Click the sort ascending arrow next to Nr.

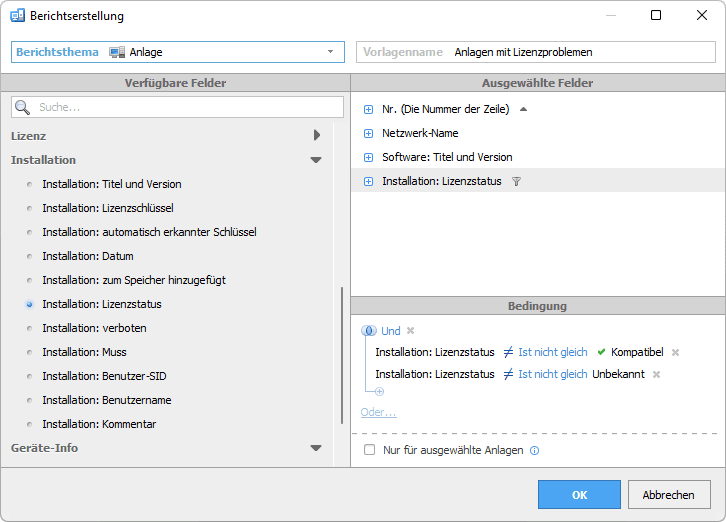coord(523,109)
